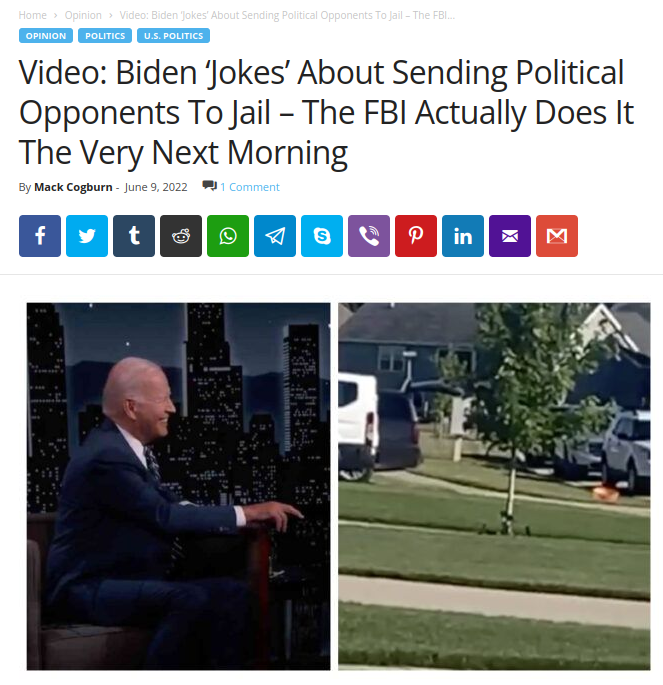This screenshot has width=663, height=685.
Task: Open the Biden talk show image
Action: [x=179, y=486]
